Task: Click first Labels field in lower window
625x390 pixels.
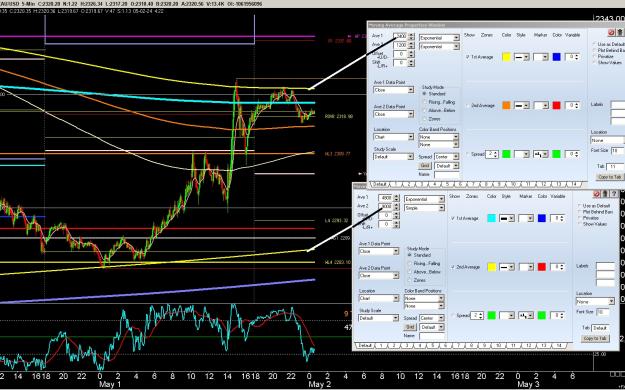Action: pos(605,266)
